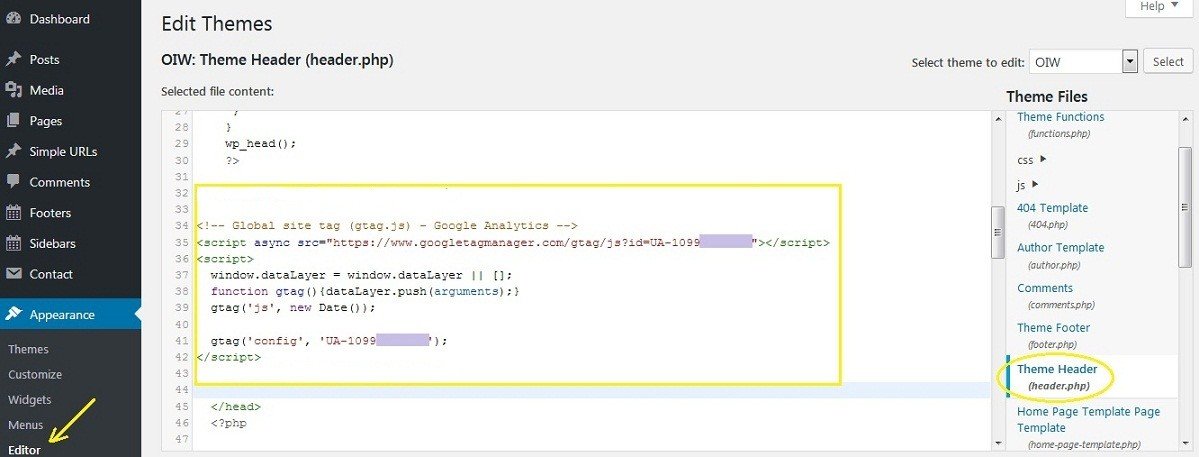Click the Google Analytics comment line
This screenshot has width=1199, height=457.
coord(387,225)
